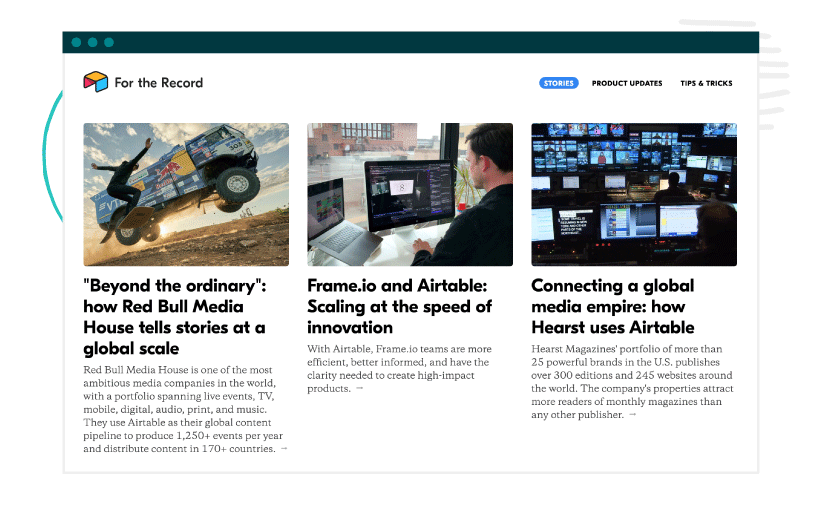
Task: Open the Connecting a global media empire headline
Action: (613, 307)
